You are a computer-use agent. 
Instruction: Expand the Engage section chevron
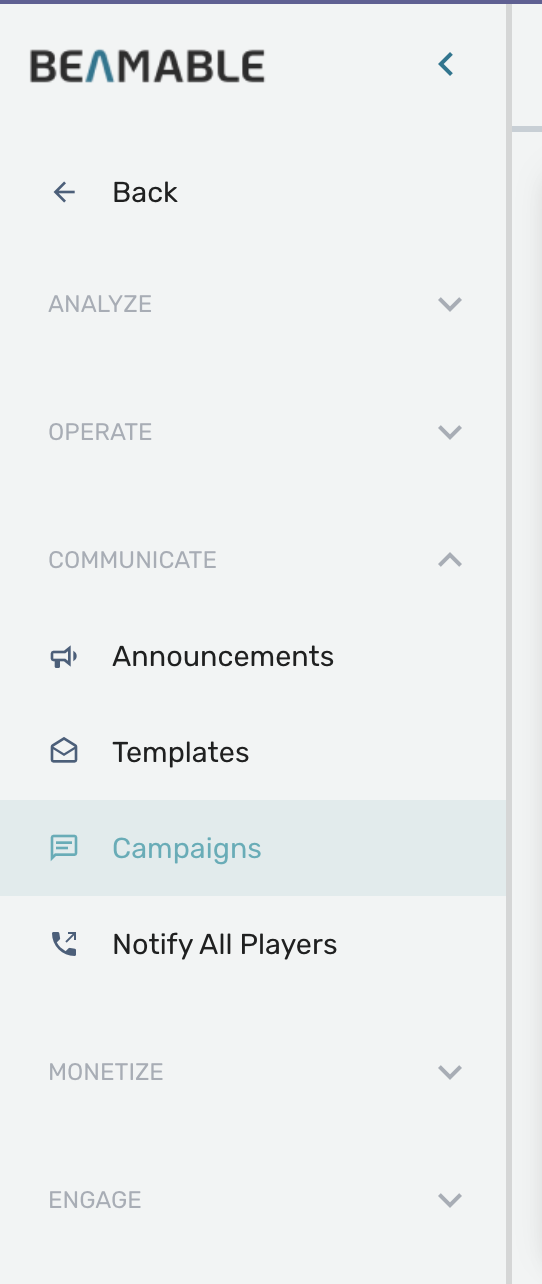tap(450, 1200)
